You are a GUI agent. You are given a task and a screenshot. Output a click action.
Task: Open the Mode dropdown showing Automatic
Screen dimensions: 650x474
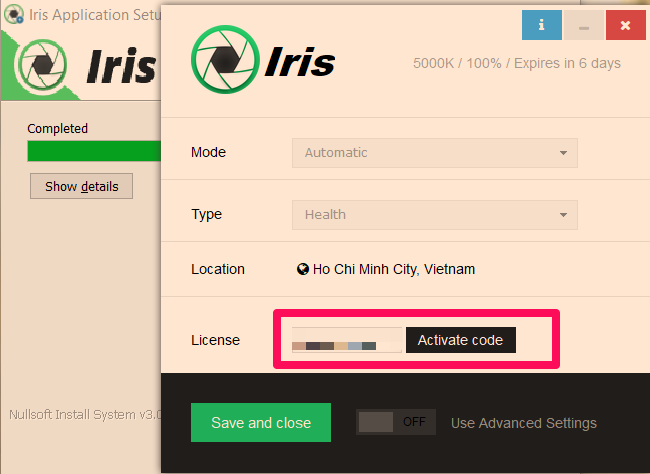(x=434, y=153)
